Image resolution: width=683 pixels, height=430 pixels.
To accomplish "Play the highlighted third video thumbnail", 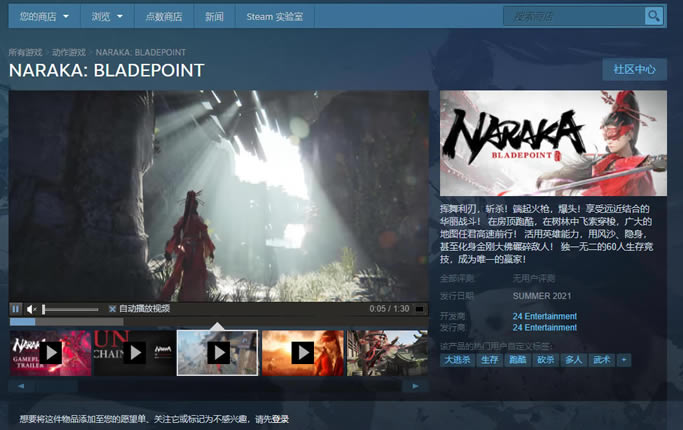I will point(217,353).
